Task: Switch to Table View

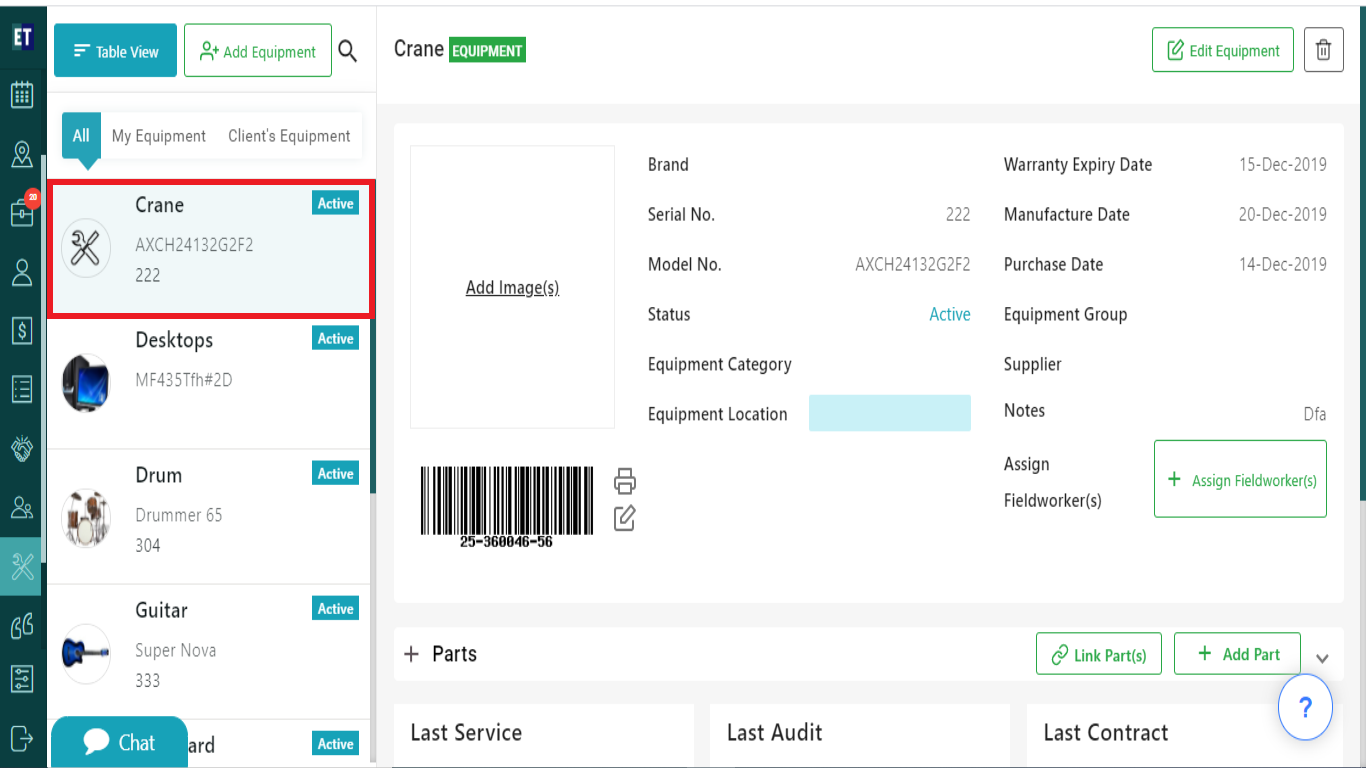Action: click(115, 51)
